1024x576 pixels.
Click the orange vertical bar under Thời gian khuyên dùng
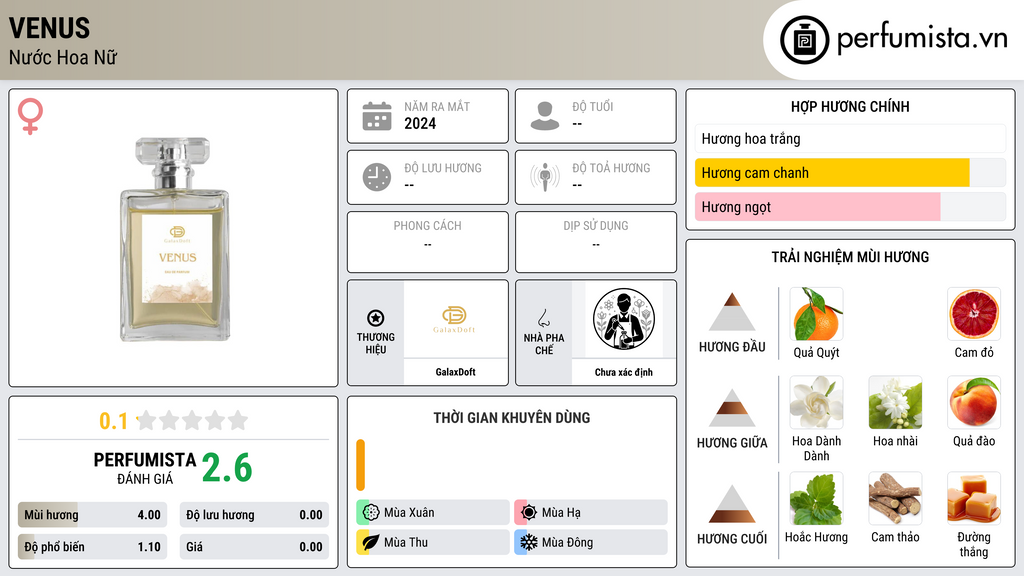360,465
